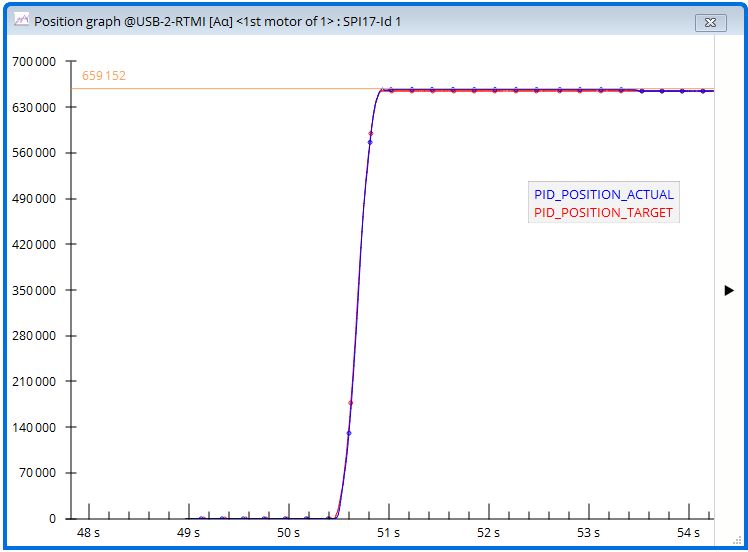The image size is (748, 552).
Task: Click the 53 s time axis label
Action: point(589,532)
